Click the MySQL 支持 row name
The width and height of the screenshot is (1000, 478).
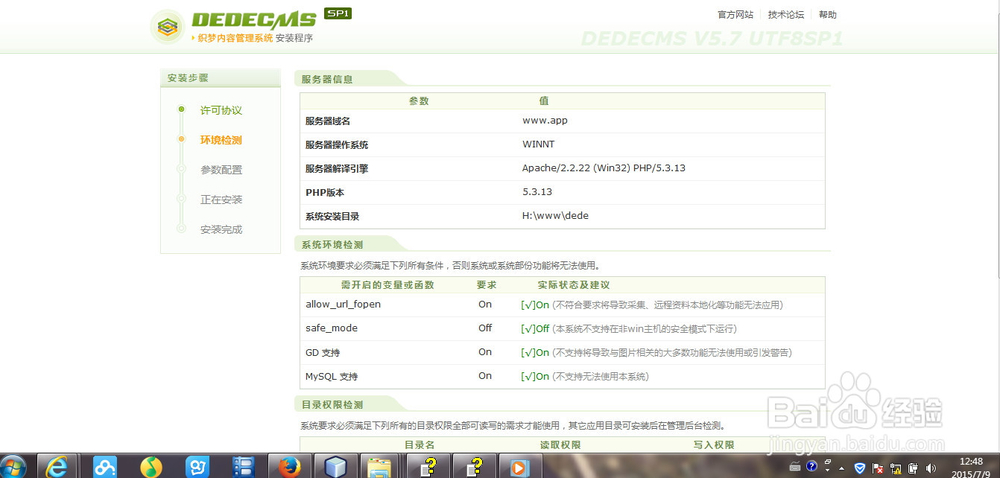coord(332,377)
